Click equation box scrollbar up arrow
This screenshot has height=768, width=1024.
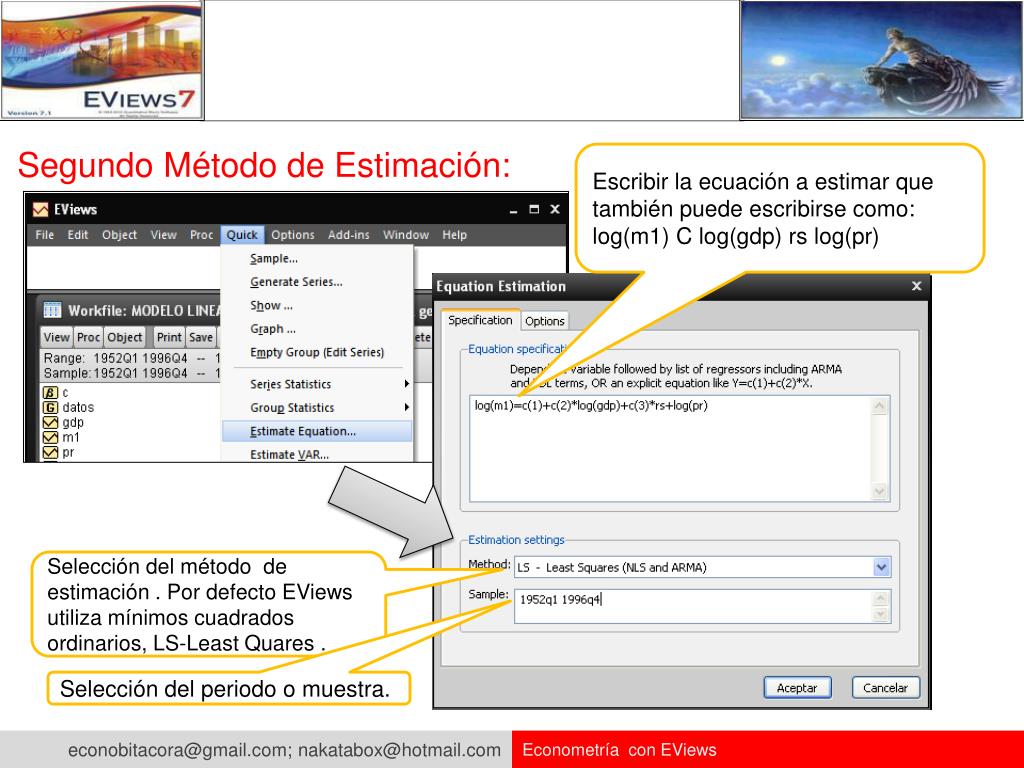tap(880, 406)
